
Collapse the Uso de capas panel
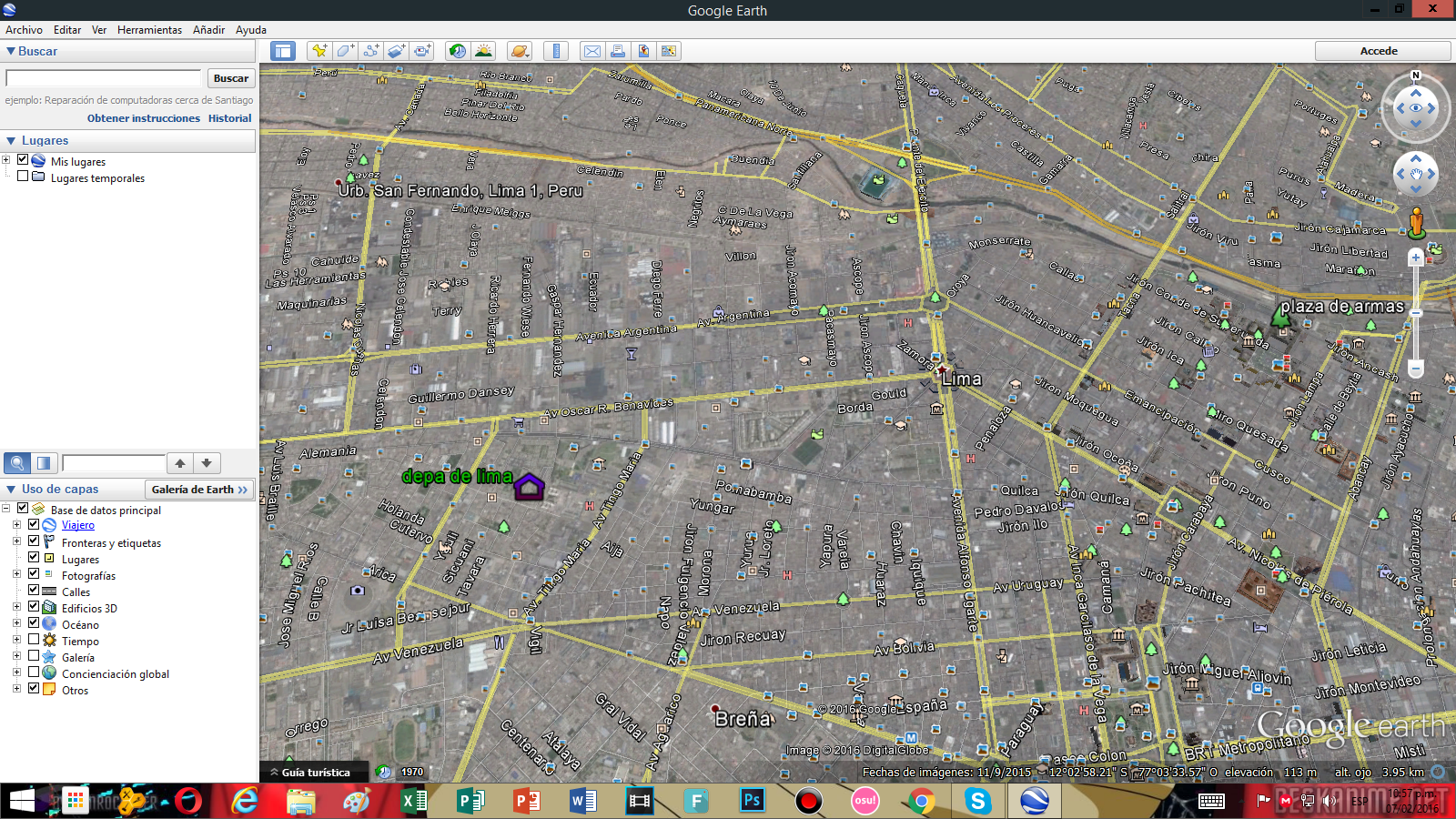click(x=11, y=489)
